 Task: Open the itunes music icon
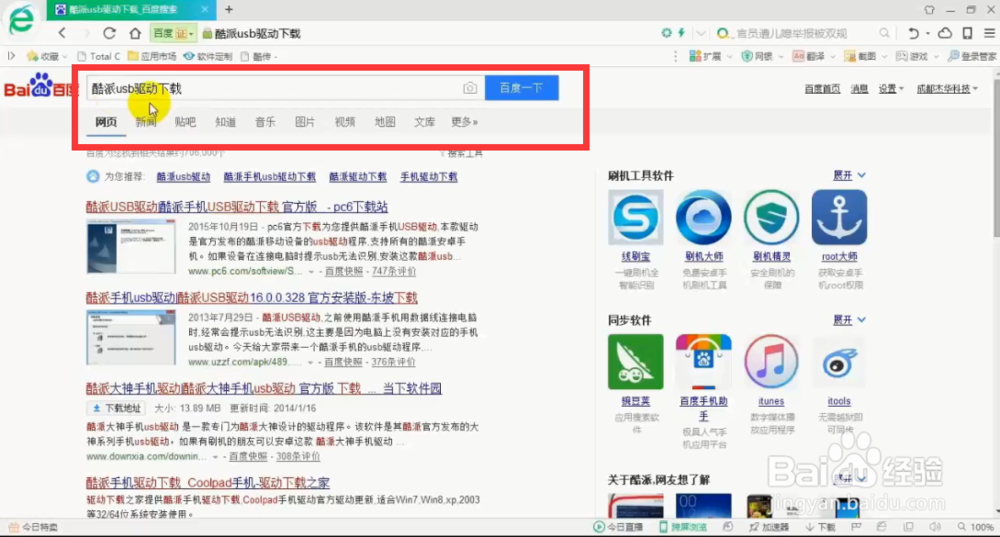(771, 362)
